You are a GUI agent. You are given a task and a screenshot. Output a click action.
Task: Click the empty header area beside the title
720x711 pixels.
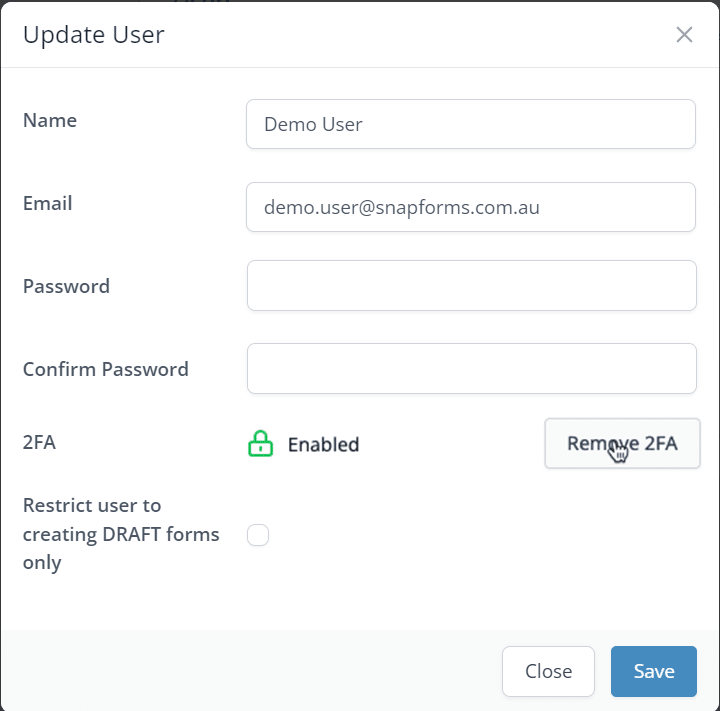click(420, 35)
